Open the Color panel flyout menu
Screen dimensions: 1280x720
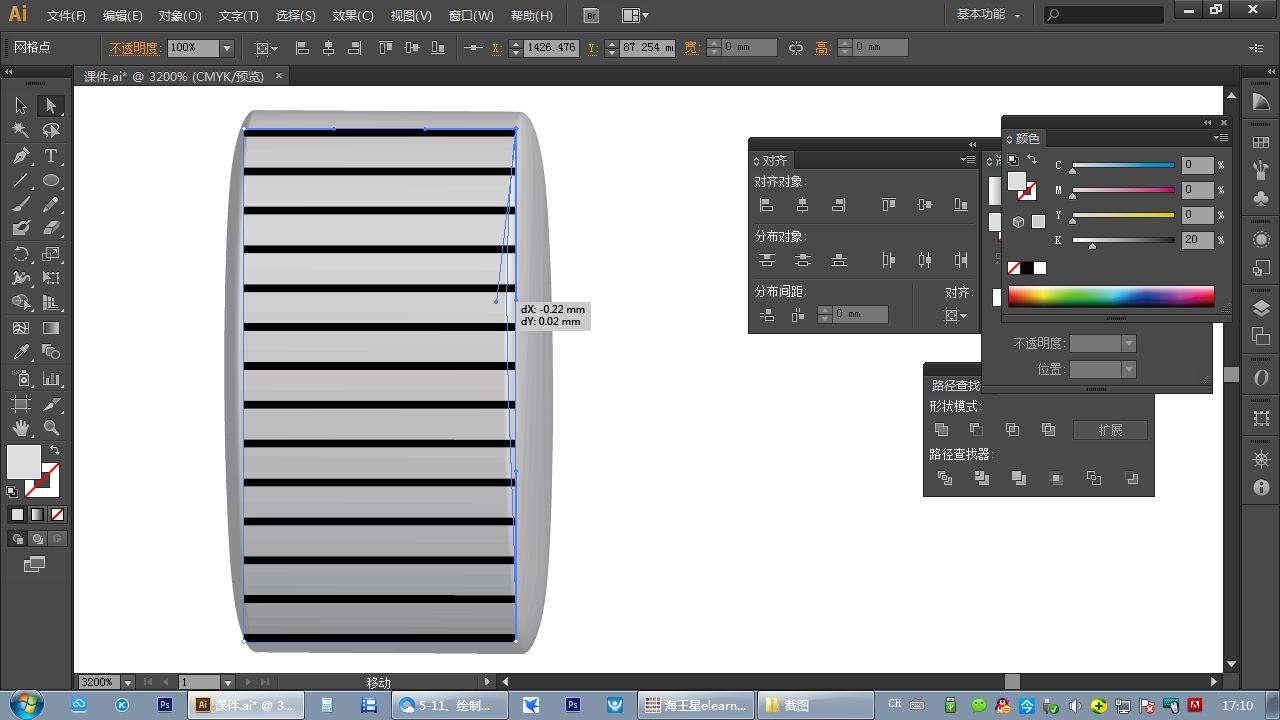[x=1221, y=138]
